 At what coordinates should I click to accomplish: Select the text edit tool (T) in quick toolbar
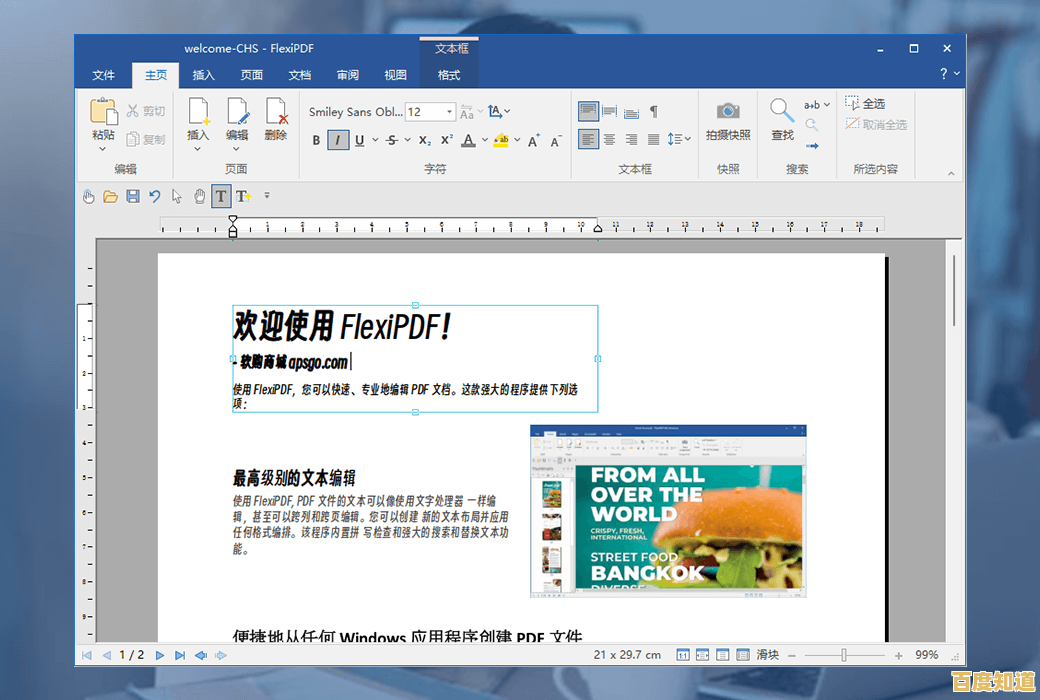[x=221, y=196]
